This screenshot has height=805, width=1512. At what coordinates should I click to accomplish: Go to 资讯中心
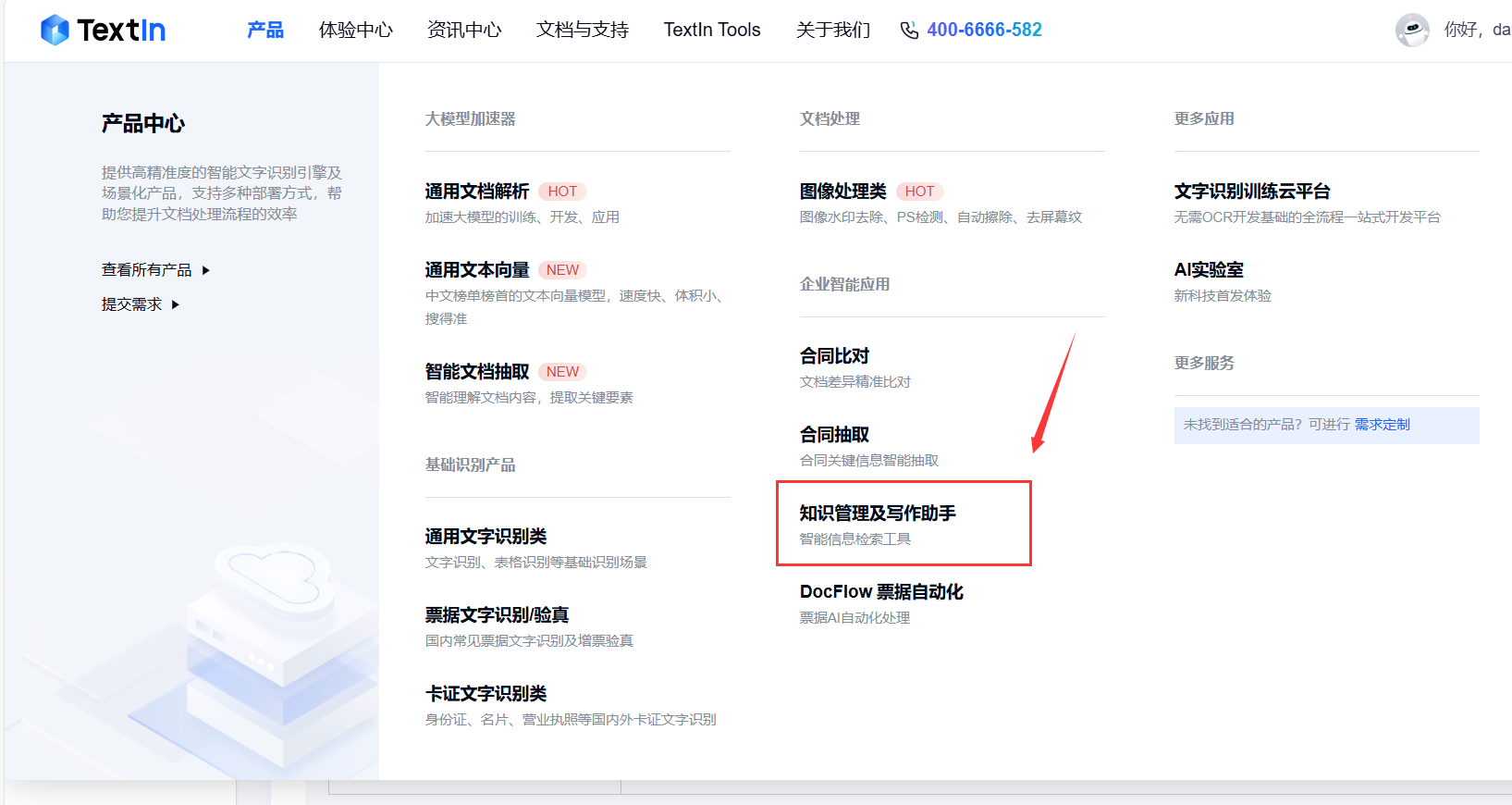464,30
